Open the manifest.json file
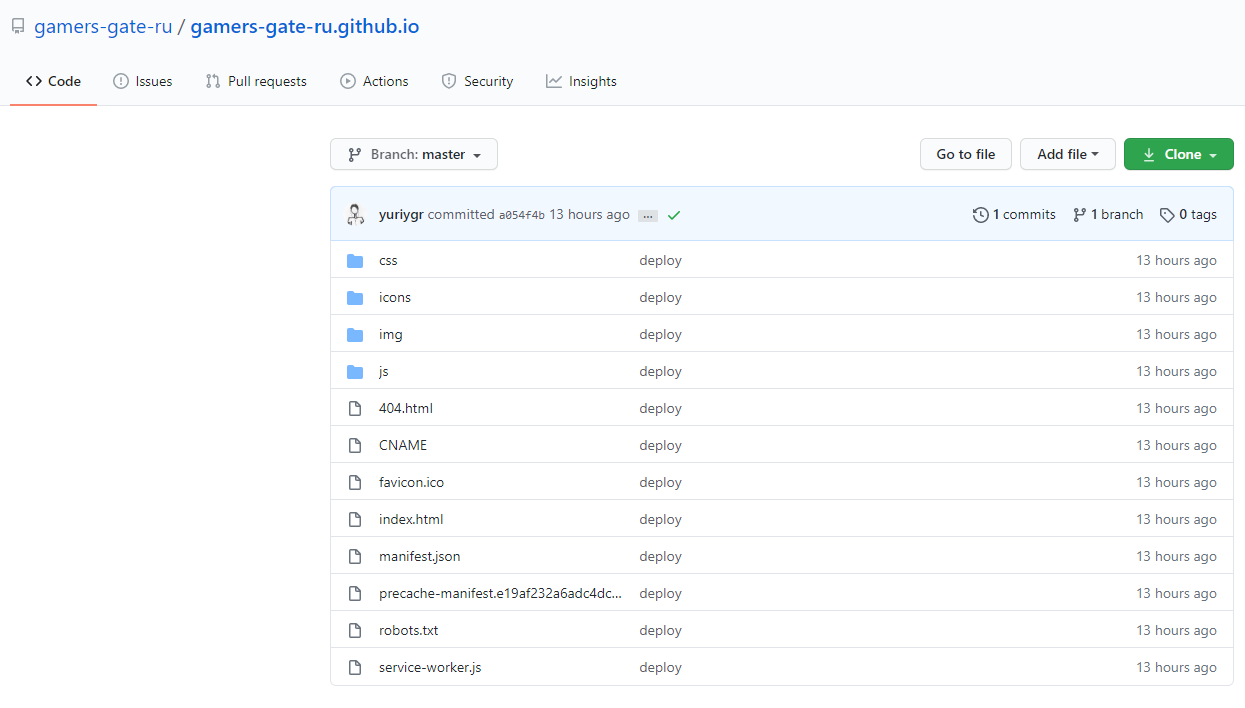 tap(420, 557)
